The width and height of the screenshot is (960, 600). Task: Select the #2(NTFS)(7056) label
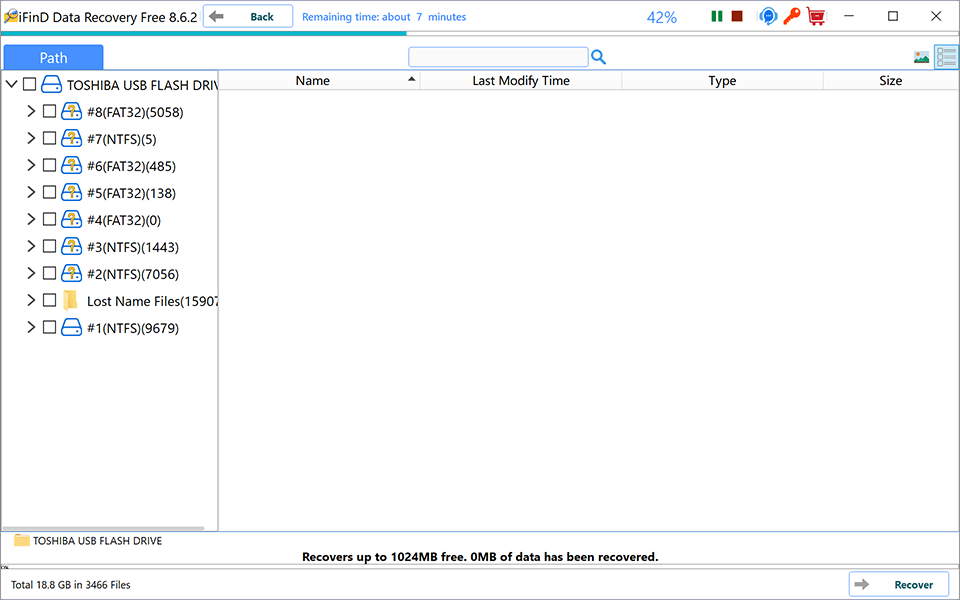coord(133,274)
